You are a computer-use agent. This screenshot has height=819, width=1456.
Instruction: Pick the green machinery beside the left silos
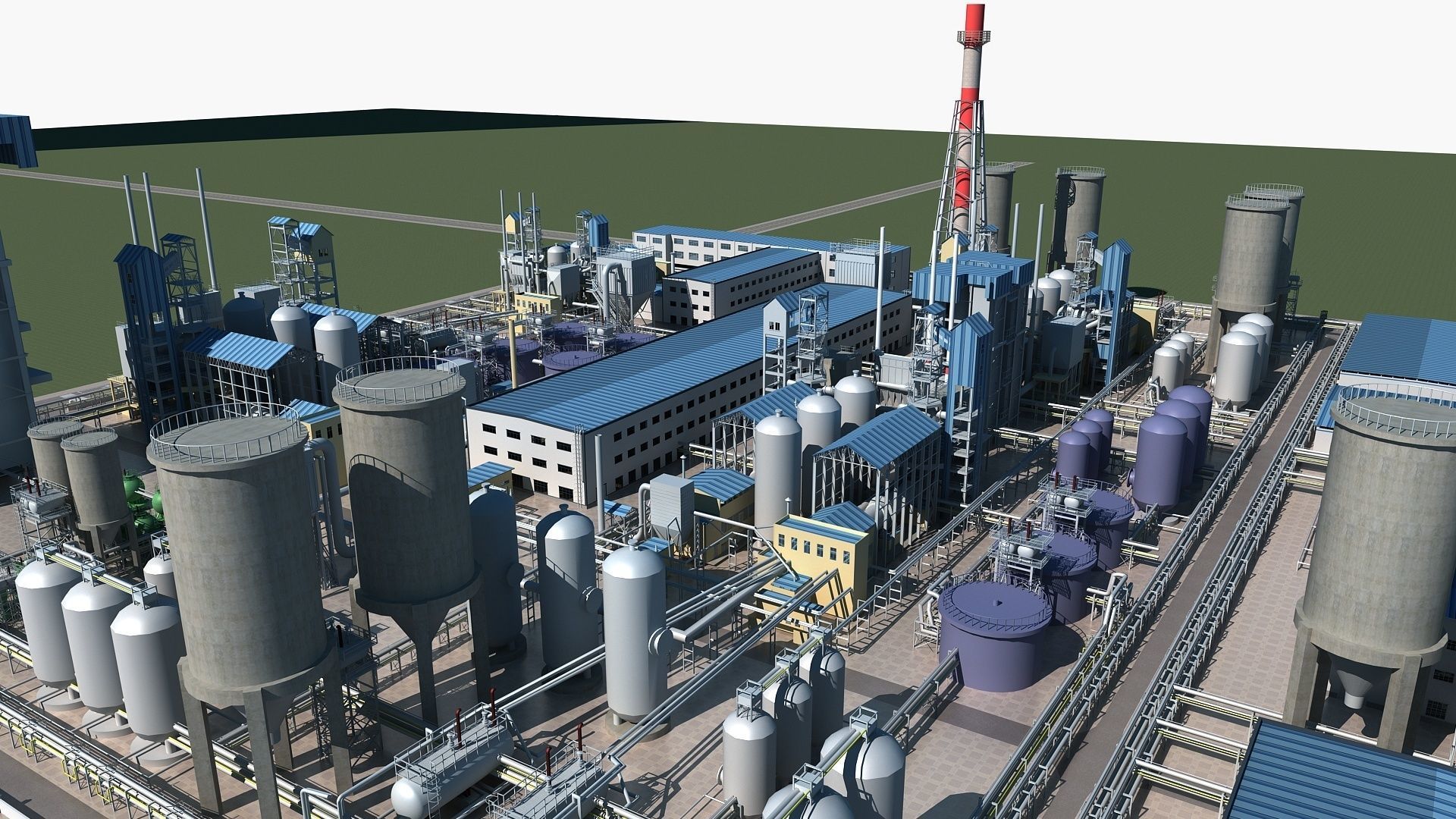click(145, 500)
